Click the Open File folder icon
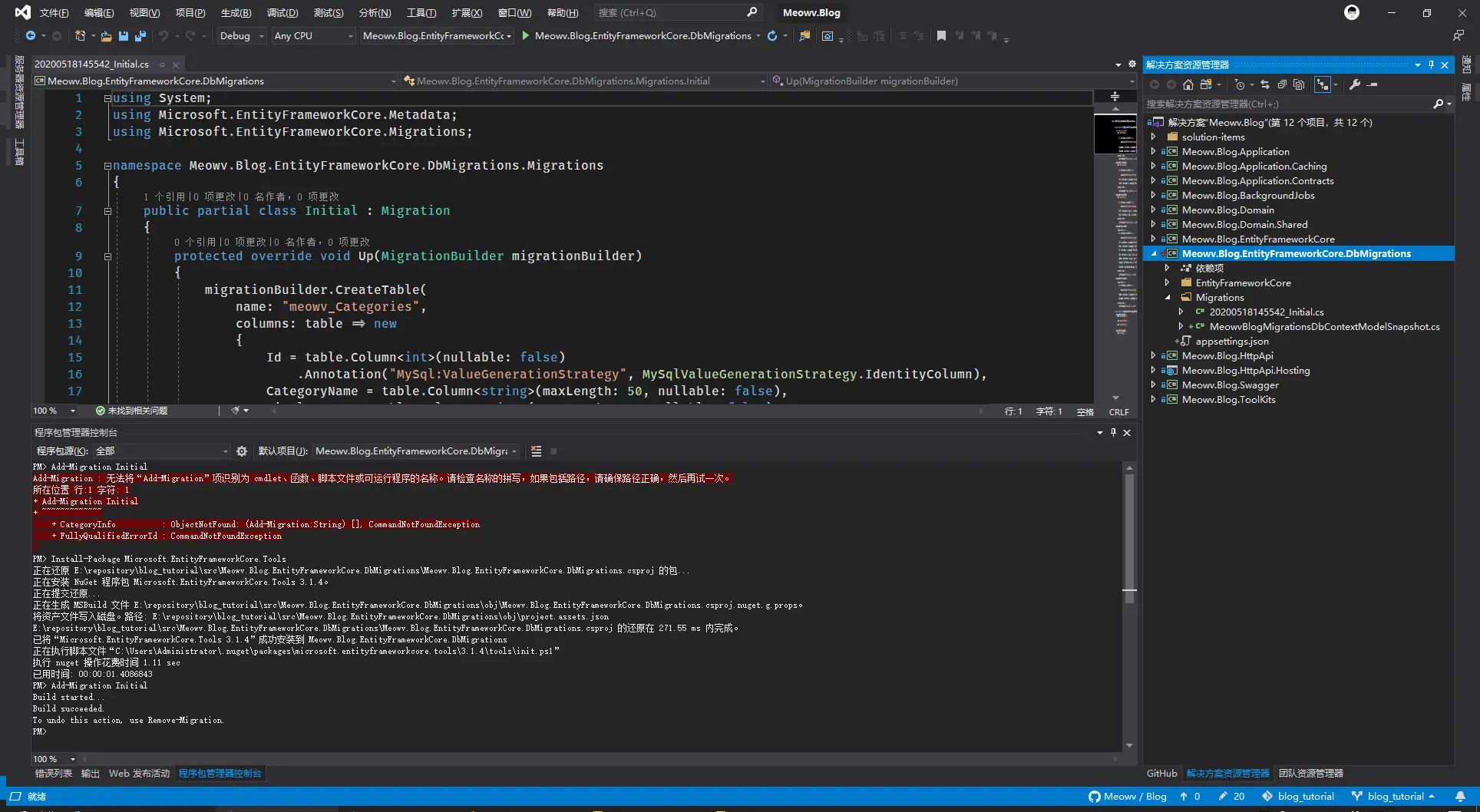The width and height of the screenshot is (1480, 812). (x=106, y=36)
